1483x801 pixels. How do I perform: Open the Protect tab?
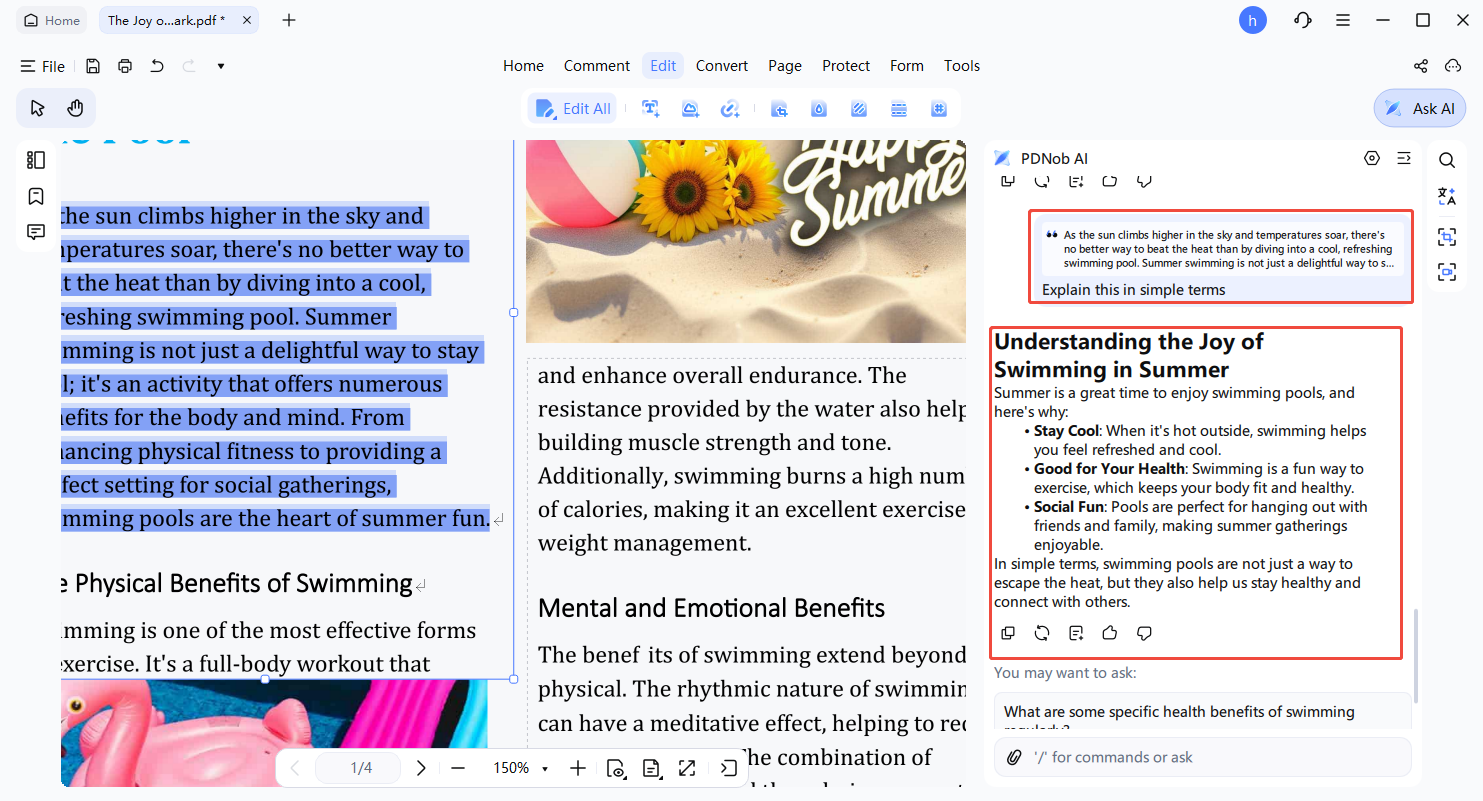(846, 66)
